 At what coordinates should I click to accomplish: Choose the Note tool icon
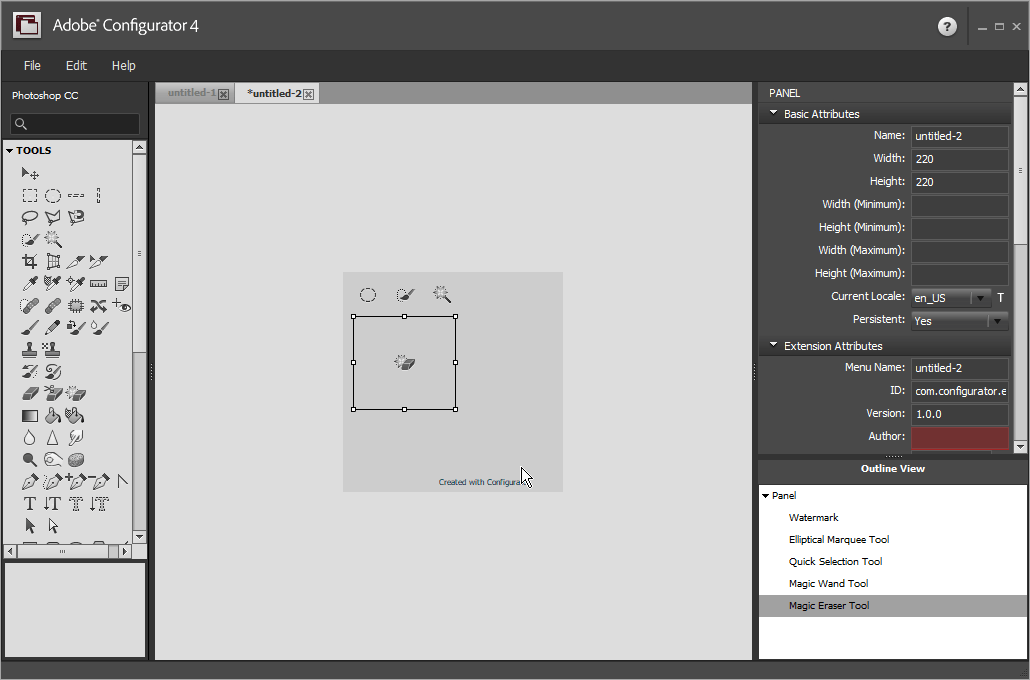[122, 284]
